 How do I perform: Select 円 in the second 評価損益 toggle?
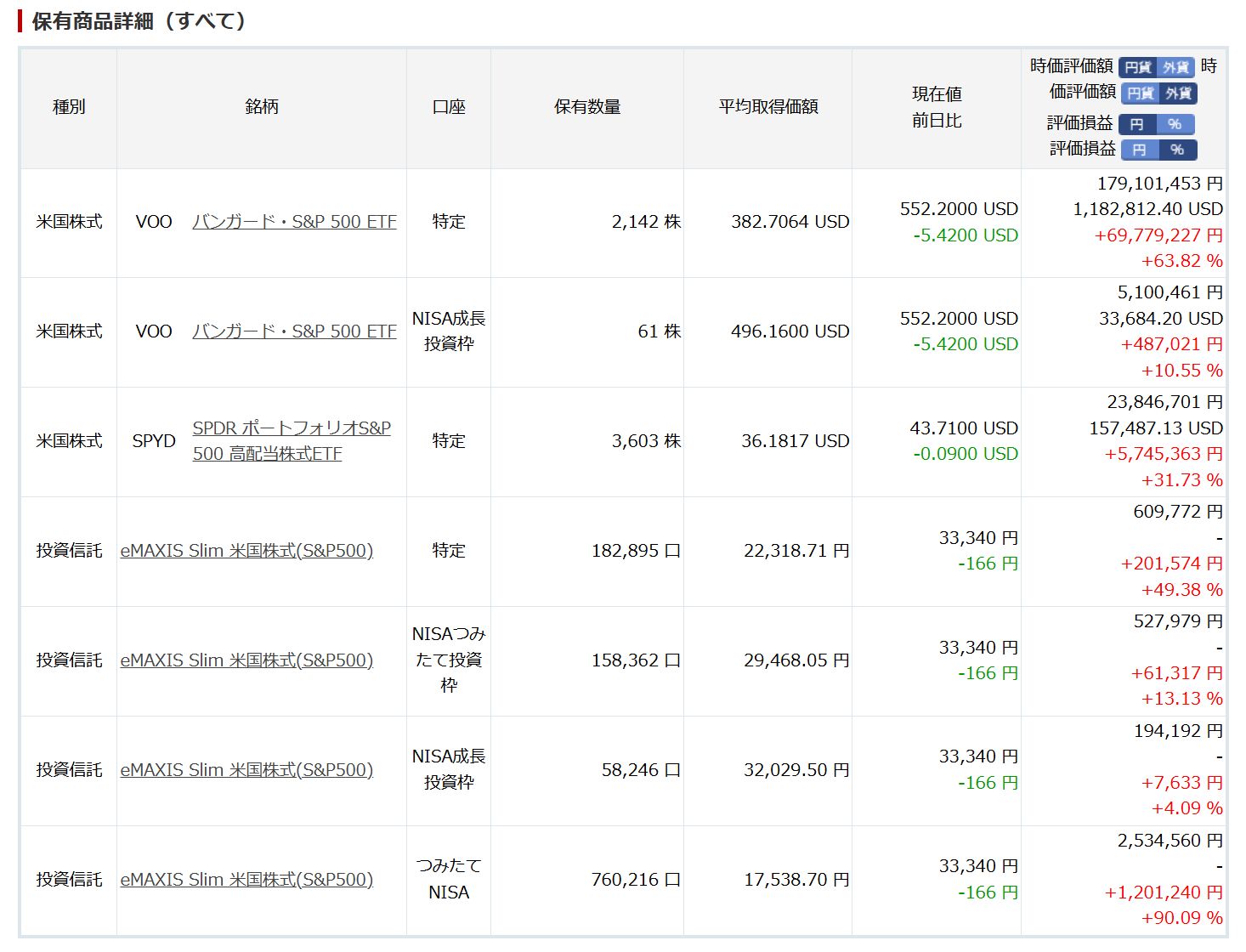[x=1139, y=150]
